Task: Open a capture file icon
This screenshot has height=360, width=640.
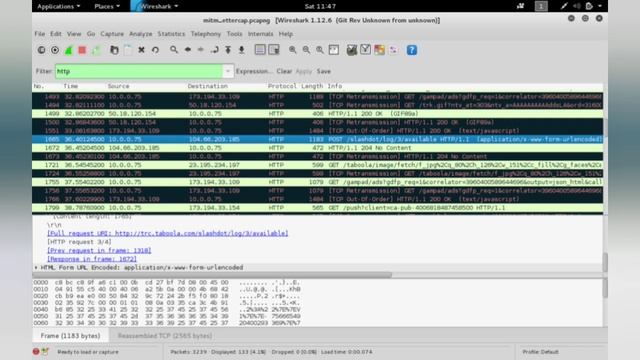Action: (114, 50)
